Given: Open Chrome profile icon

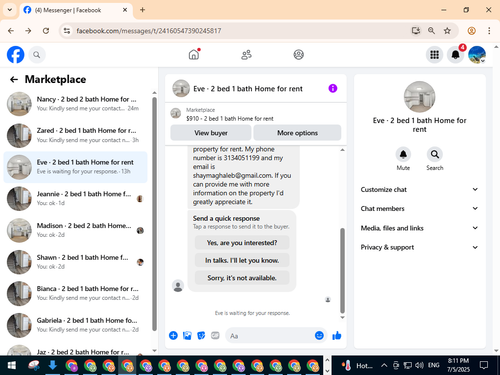Looking at the screenshot, I should [x=471, y=31].
